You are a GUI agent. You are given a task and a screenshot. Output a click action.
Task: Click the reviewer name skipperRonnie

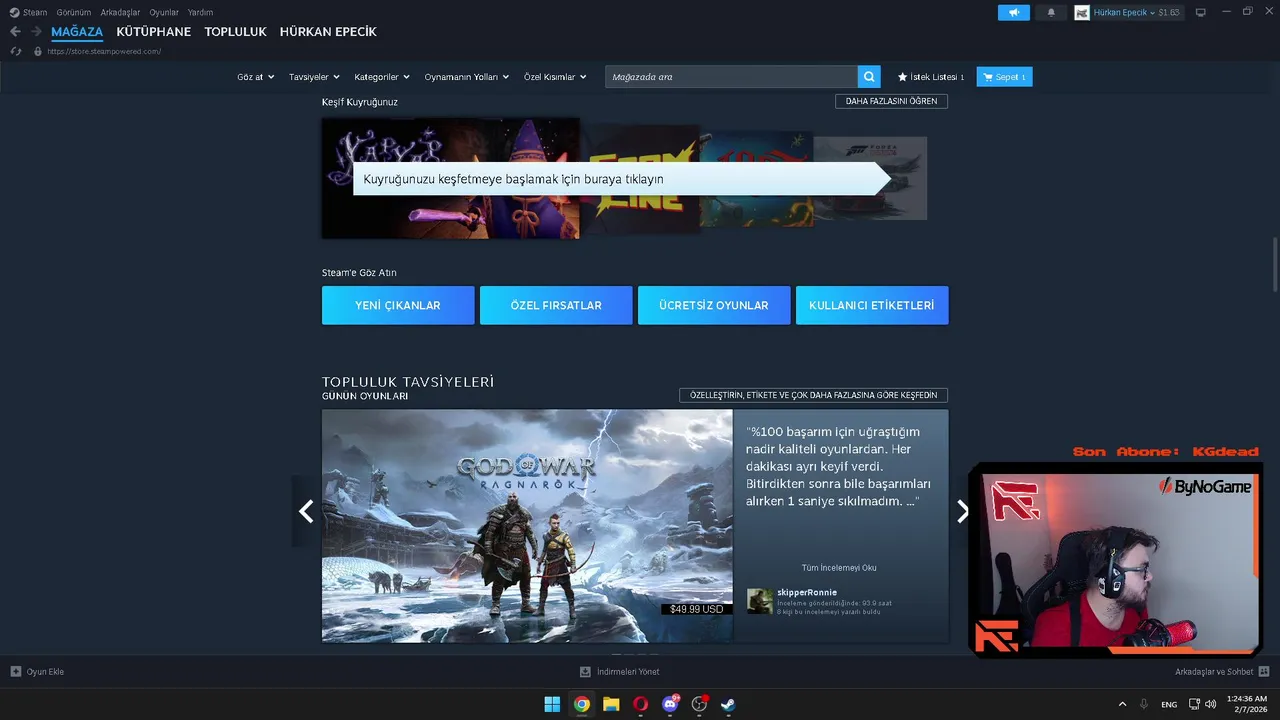[x=806, y=593]
